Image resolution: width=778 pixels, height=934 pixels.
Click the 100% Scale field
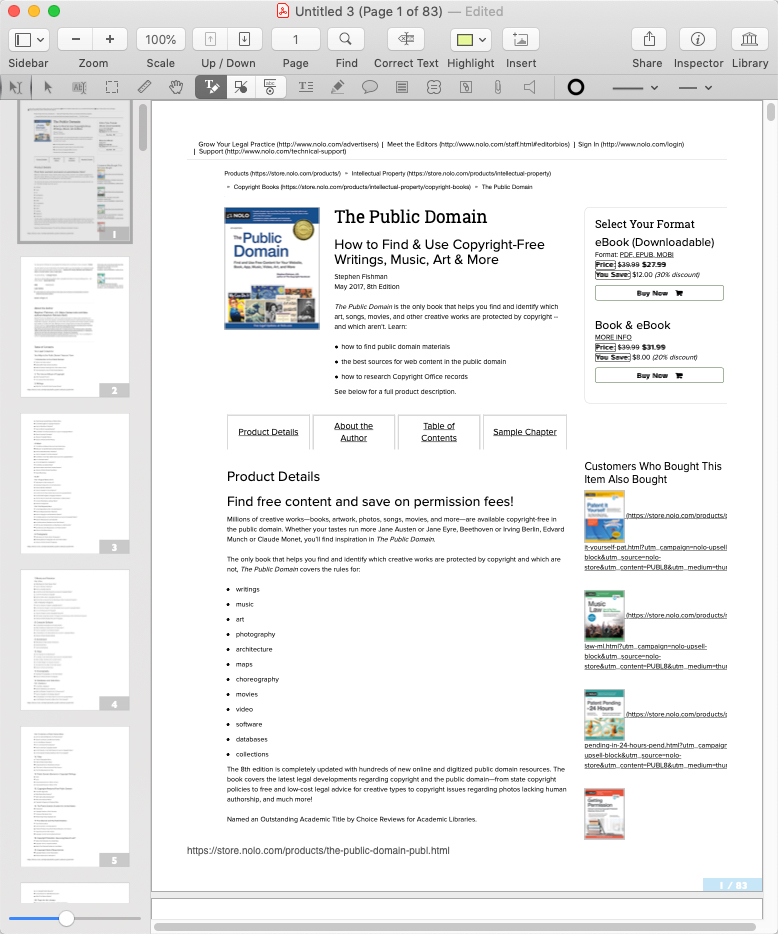pyautogui.click(x=161, y=39)
